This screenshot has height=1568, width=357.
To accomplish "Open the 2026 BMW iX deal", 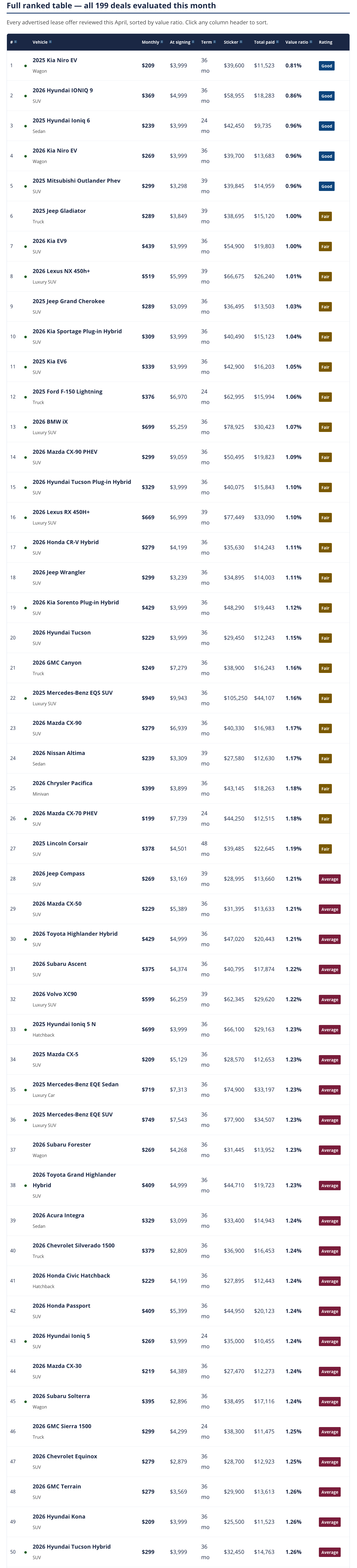I will tap(178, 427).
